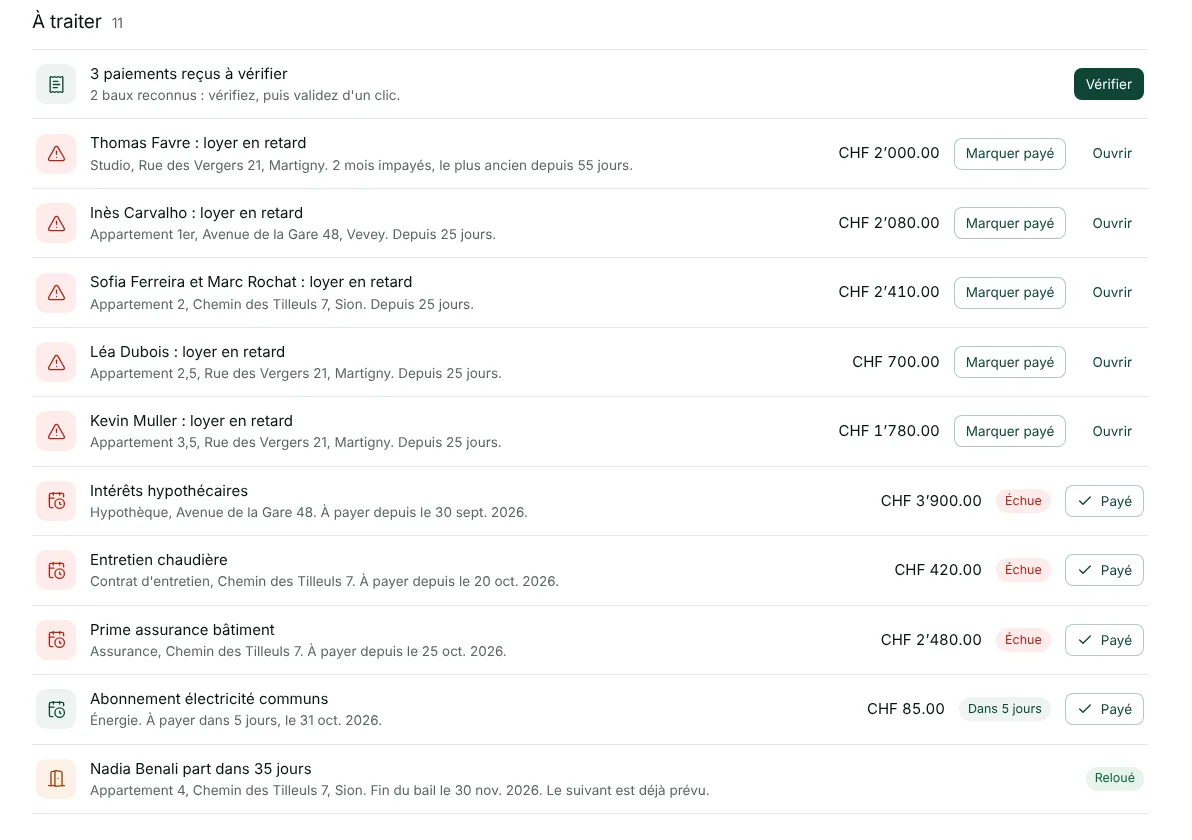1192x840 pixels.
Task: Open Kevin Muller's late rent entry
Action: tap(1112, 432)
